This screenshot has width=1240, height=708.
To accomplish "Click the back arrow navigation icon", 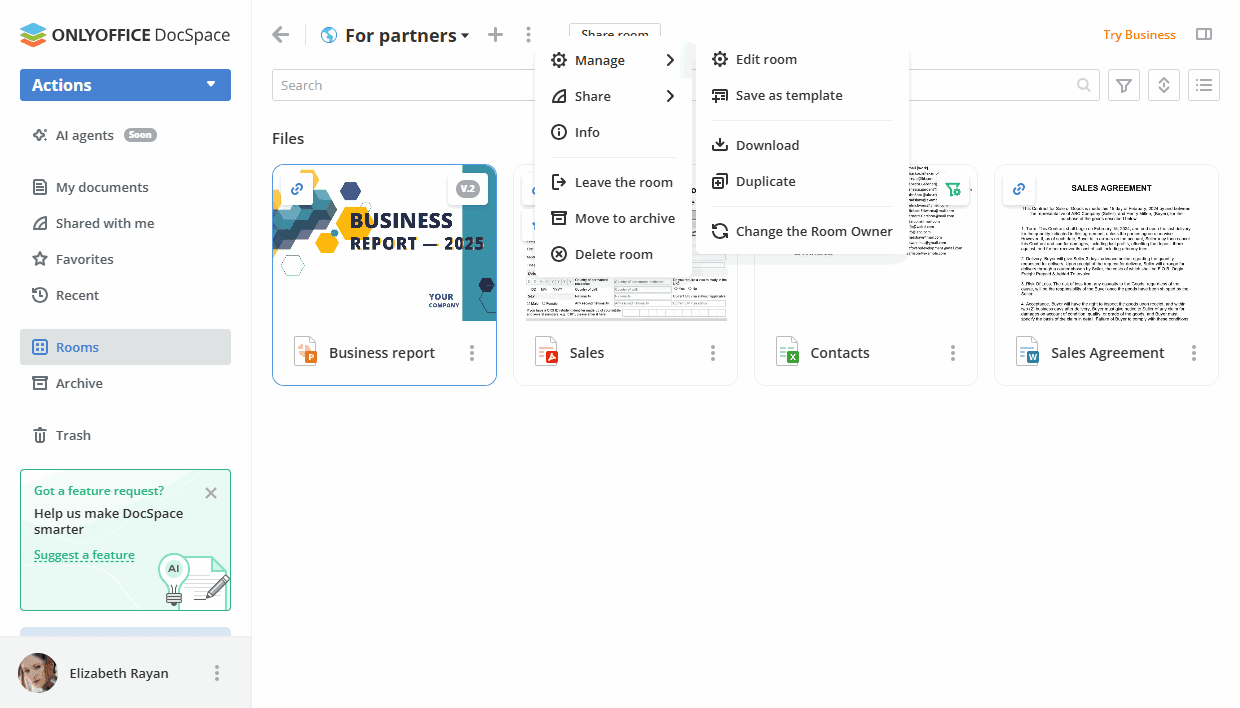I will pyautogui.click(x=281, y=35).
